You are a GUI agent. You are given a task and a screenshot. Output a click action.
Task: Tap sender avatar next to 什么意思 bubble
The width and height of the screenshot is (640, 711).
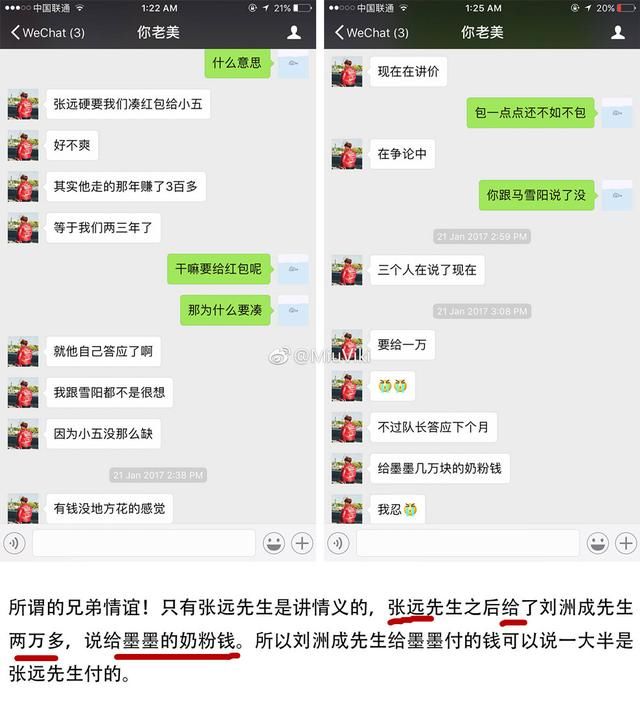click(293, 63)
